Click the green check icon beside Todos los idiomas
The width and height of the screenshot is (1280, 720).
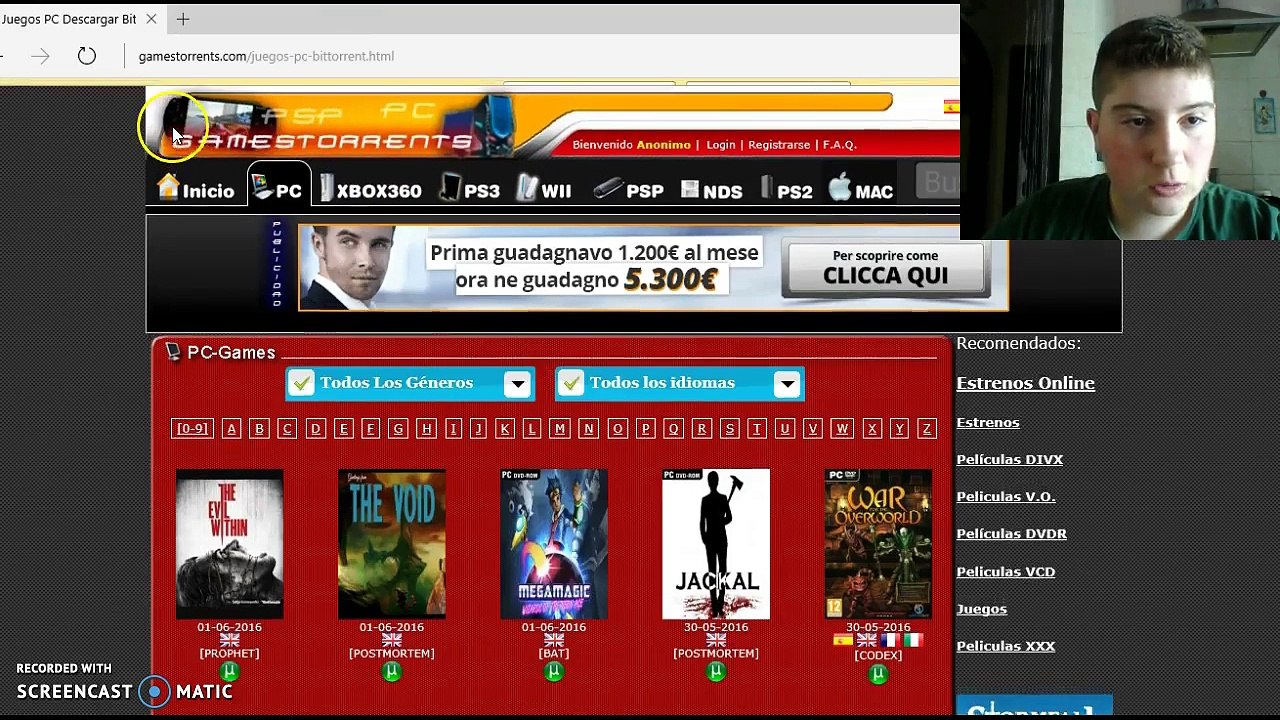[x=571, y=383]
